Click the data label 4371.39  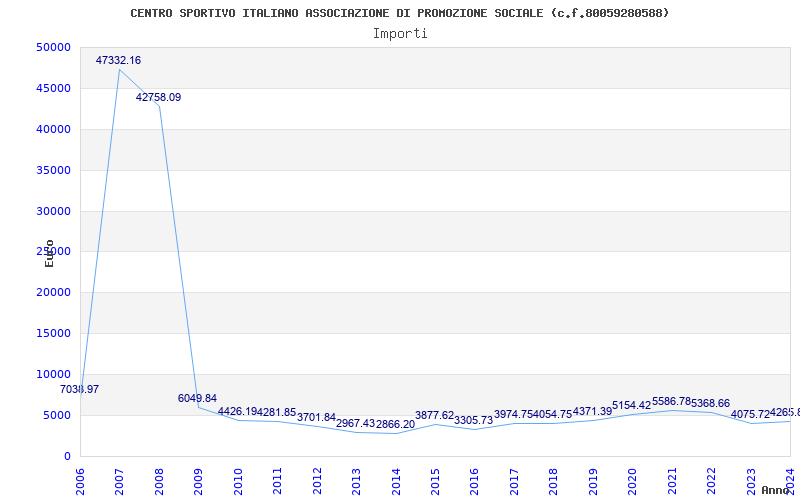click(593, 412)
